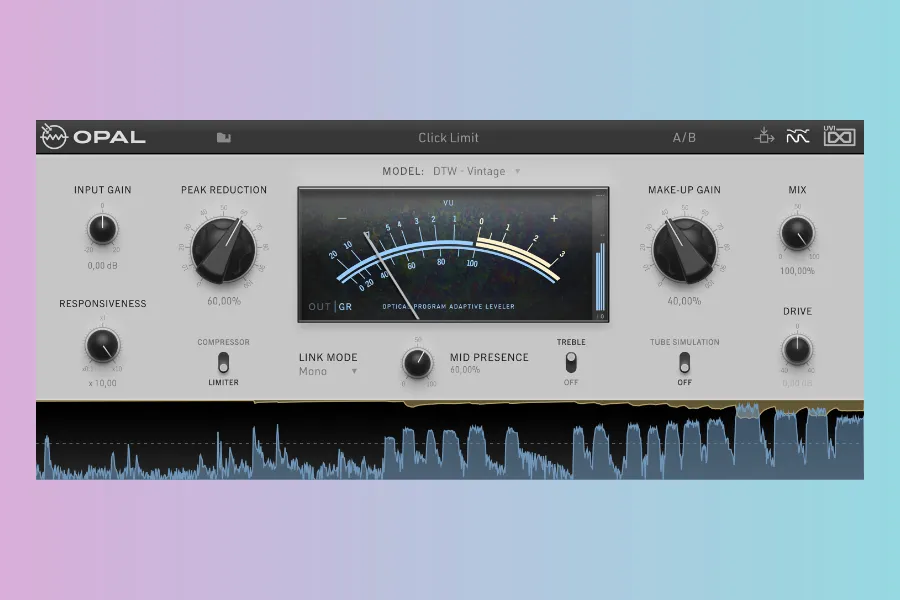Click the 0,00 dB input gain value
Viewport: 900px width, 600px height.
point(103,265)
